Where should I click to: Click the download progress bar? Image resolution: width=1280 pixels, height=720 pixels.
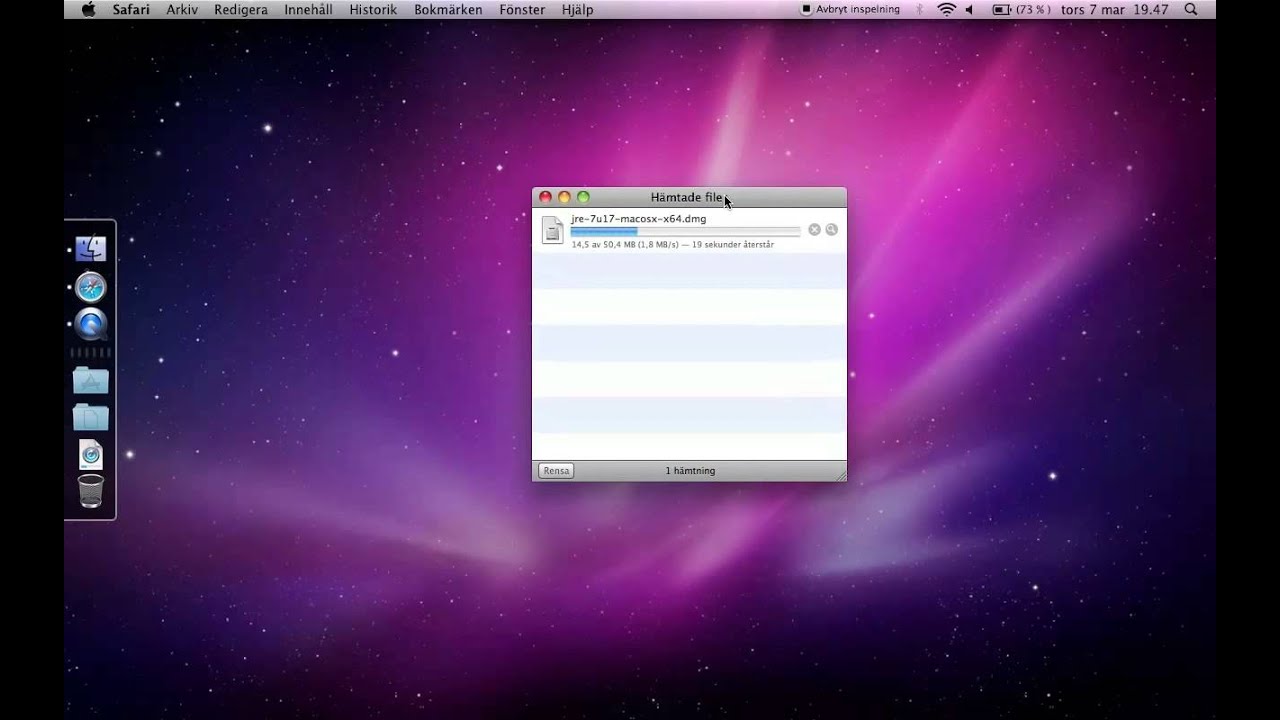(x=685, y=231)
